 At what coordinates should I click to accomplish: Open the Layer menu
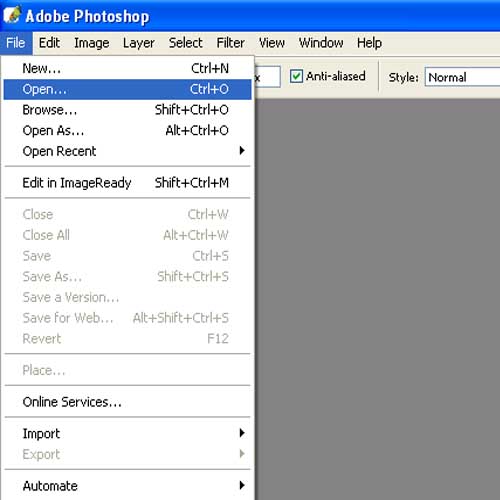click(x=139, y=43)
